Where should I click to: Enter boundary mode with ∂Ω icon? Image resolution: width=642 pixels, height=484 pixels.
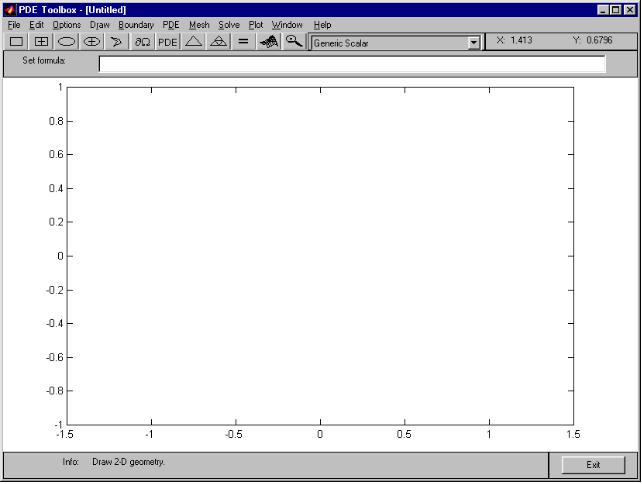coord(142,41)
